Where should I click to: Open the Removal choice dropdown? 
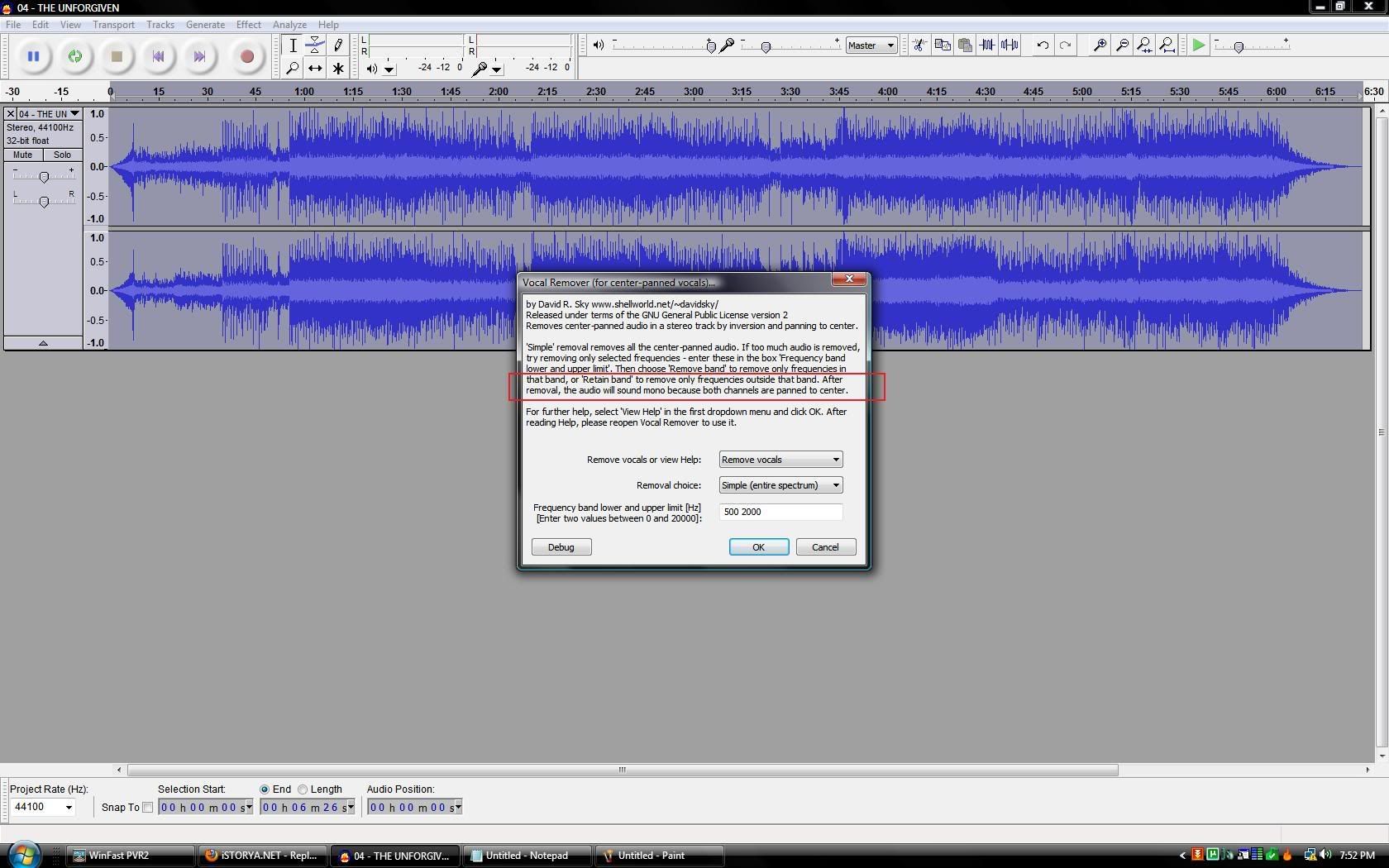click(x=780, y=485)
